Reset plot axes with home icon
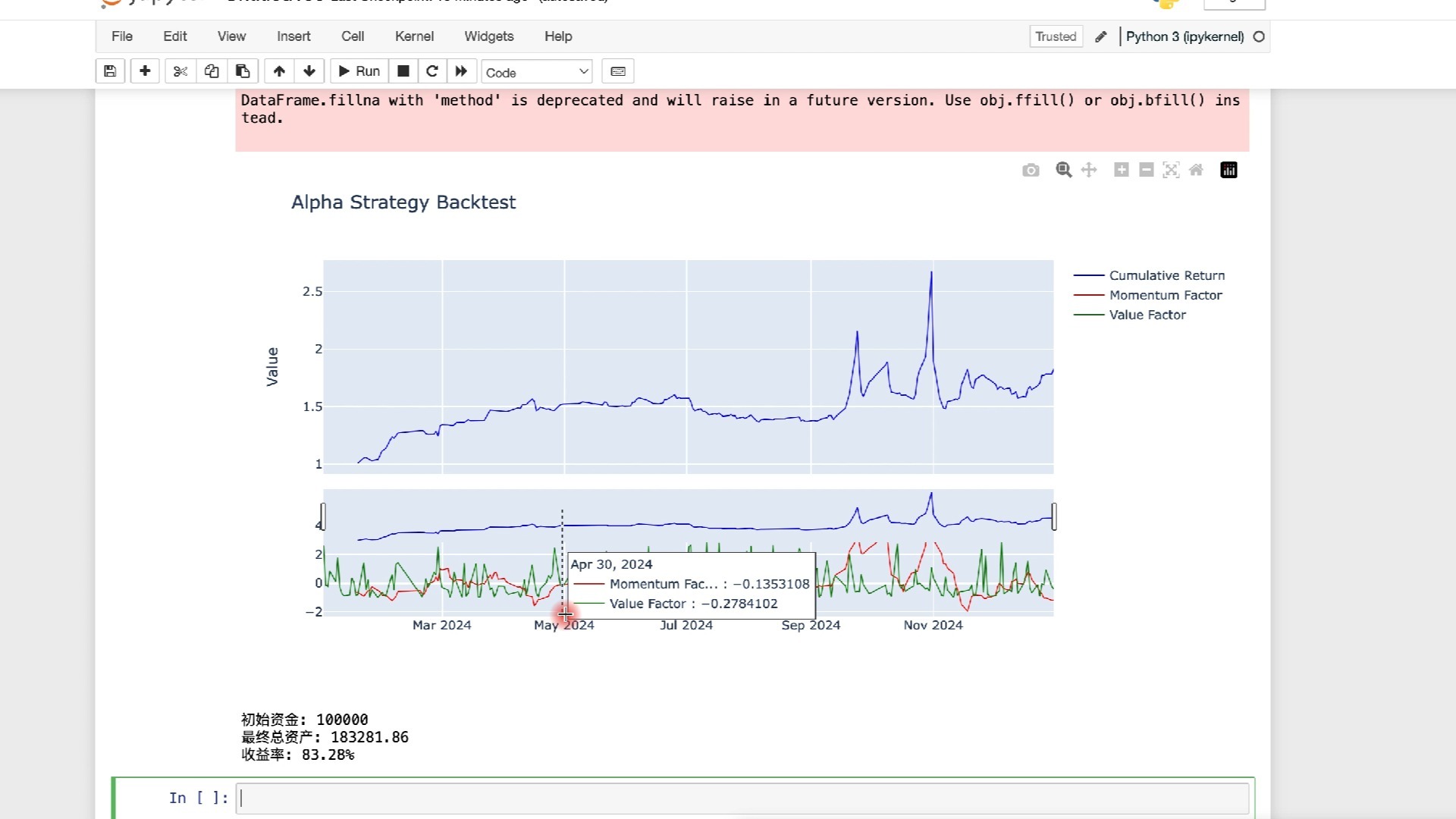The image size is (1456, 819). [x=1196, y=170]
